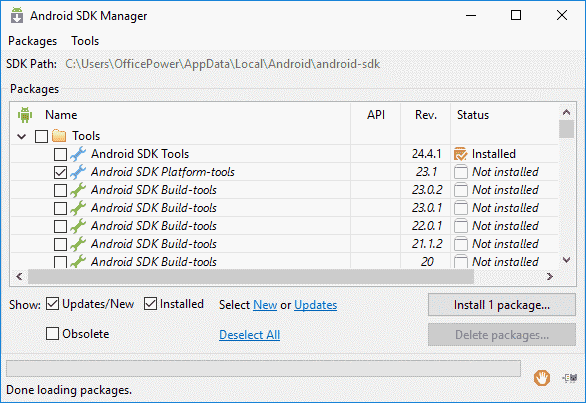This screenshot has width=586, height=403.
Task: Click the Not installed icon in the 21.1.2 row
Action: (460, 243)
